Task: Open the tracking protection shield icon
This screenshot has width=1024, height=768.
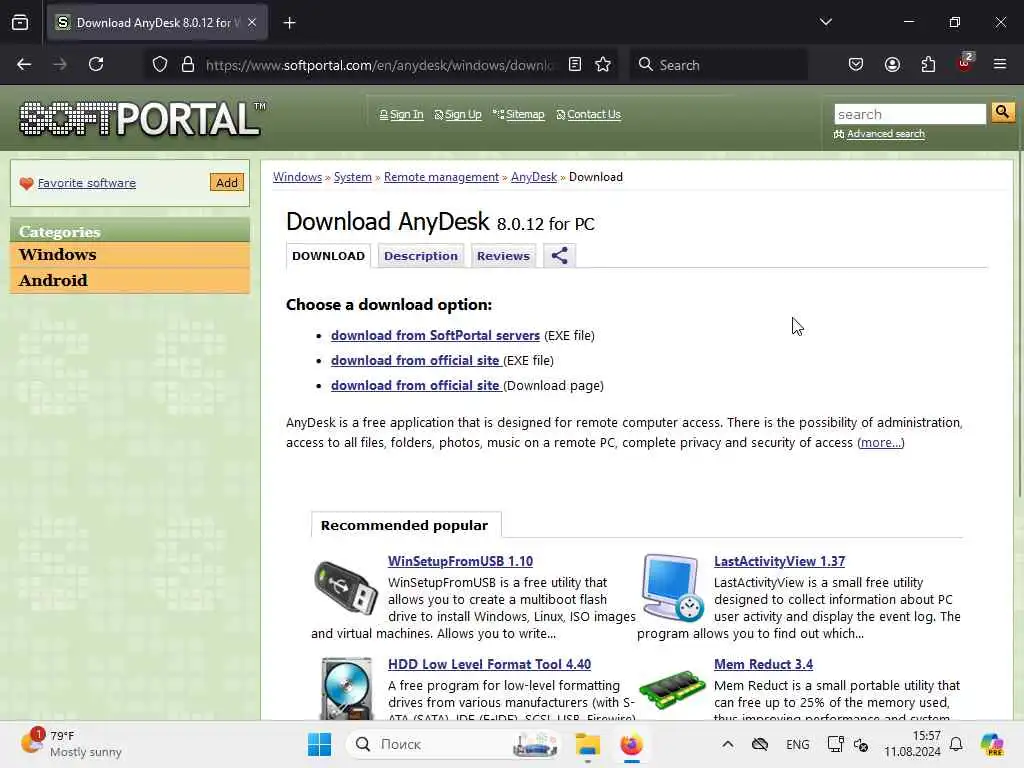Action: click(160, 65)
